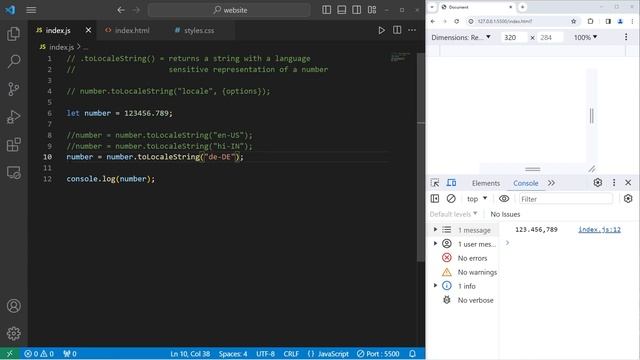Toggle secondary side bar layout icon

356,10
